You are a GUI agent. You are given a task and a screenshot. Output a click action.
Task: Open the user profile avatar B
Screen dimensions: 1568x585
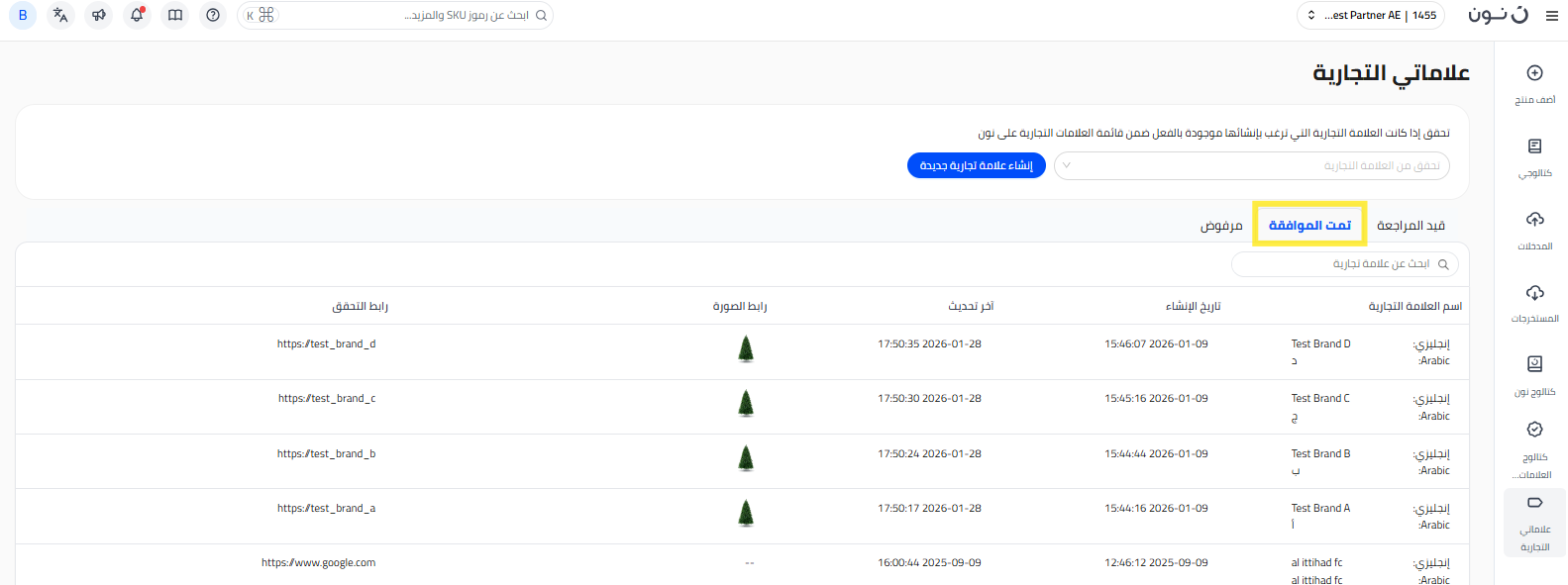click(23, 15)
